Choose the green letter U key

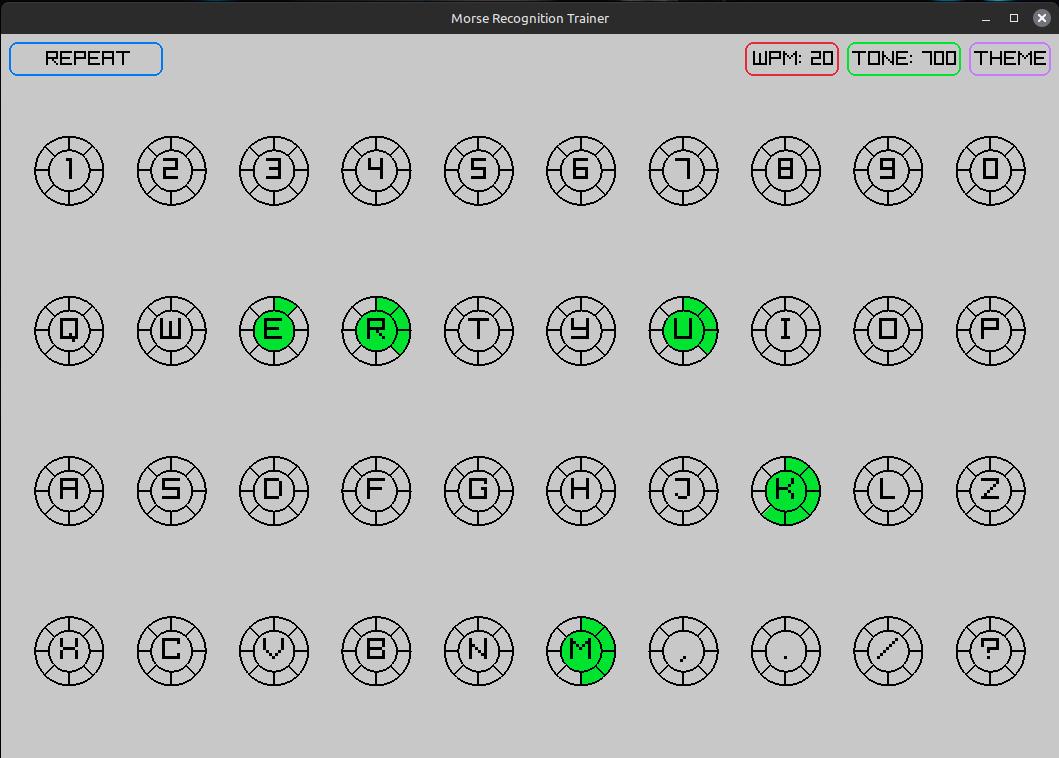(x=683, y=330)
